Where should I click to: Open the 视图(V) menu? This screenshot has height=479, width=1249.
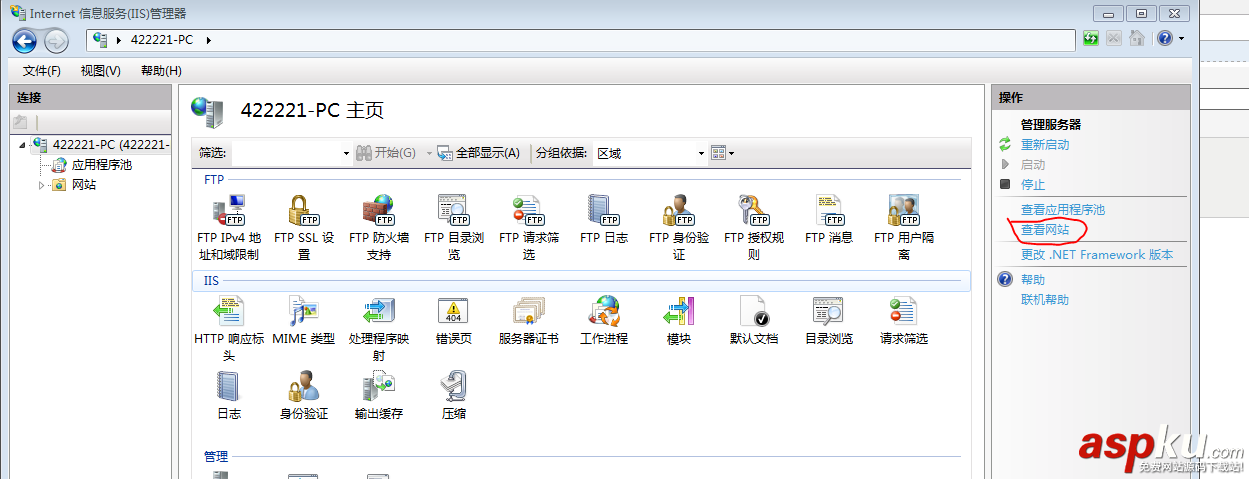[x=100, y=71]
